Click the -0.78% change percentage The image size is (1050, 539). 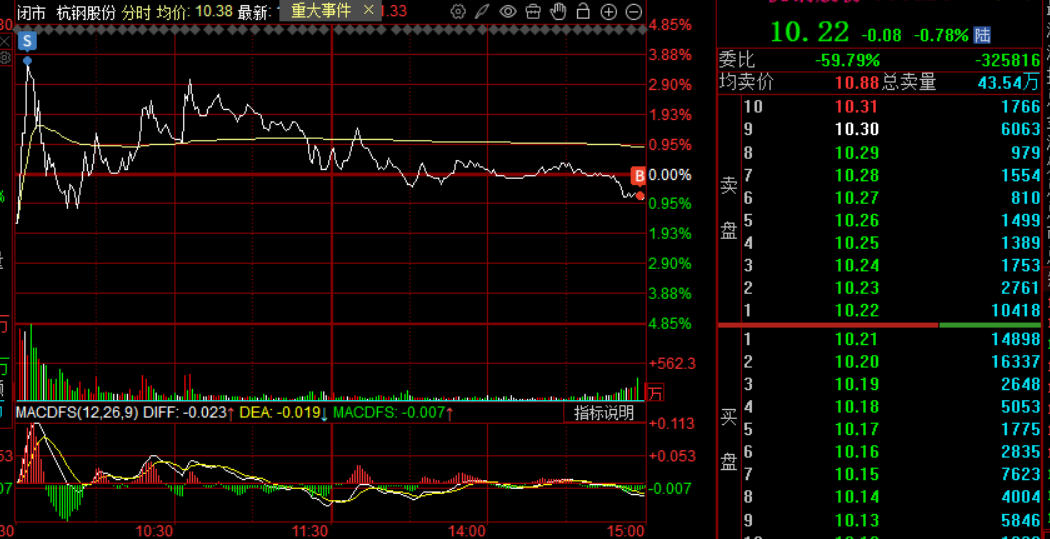click(x=941, y=35)
